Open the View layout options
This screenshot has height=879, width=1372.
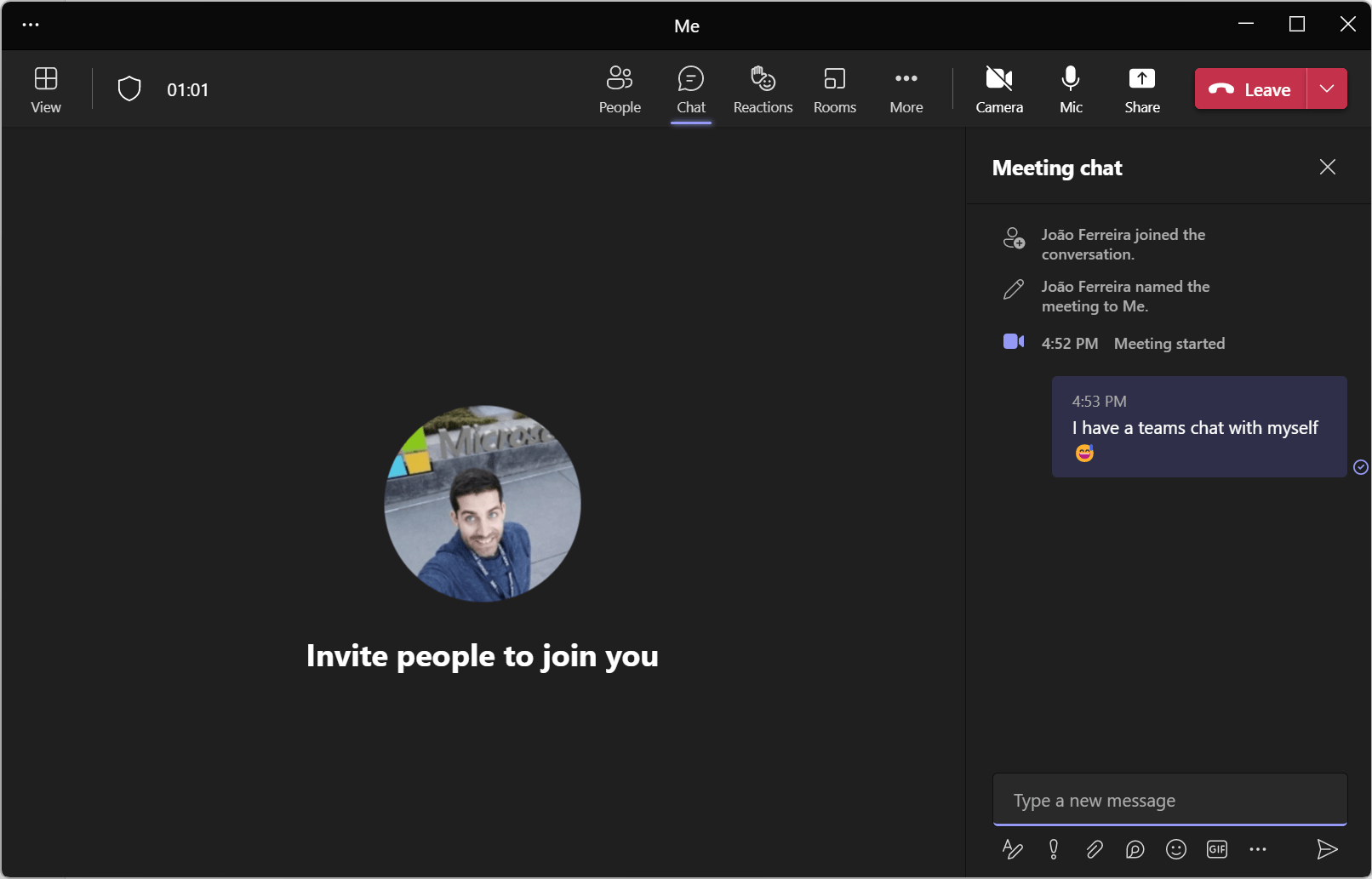coord(46,89)
